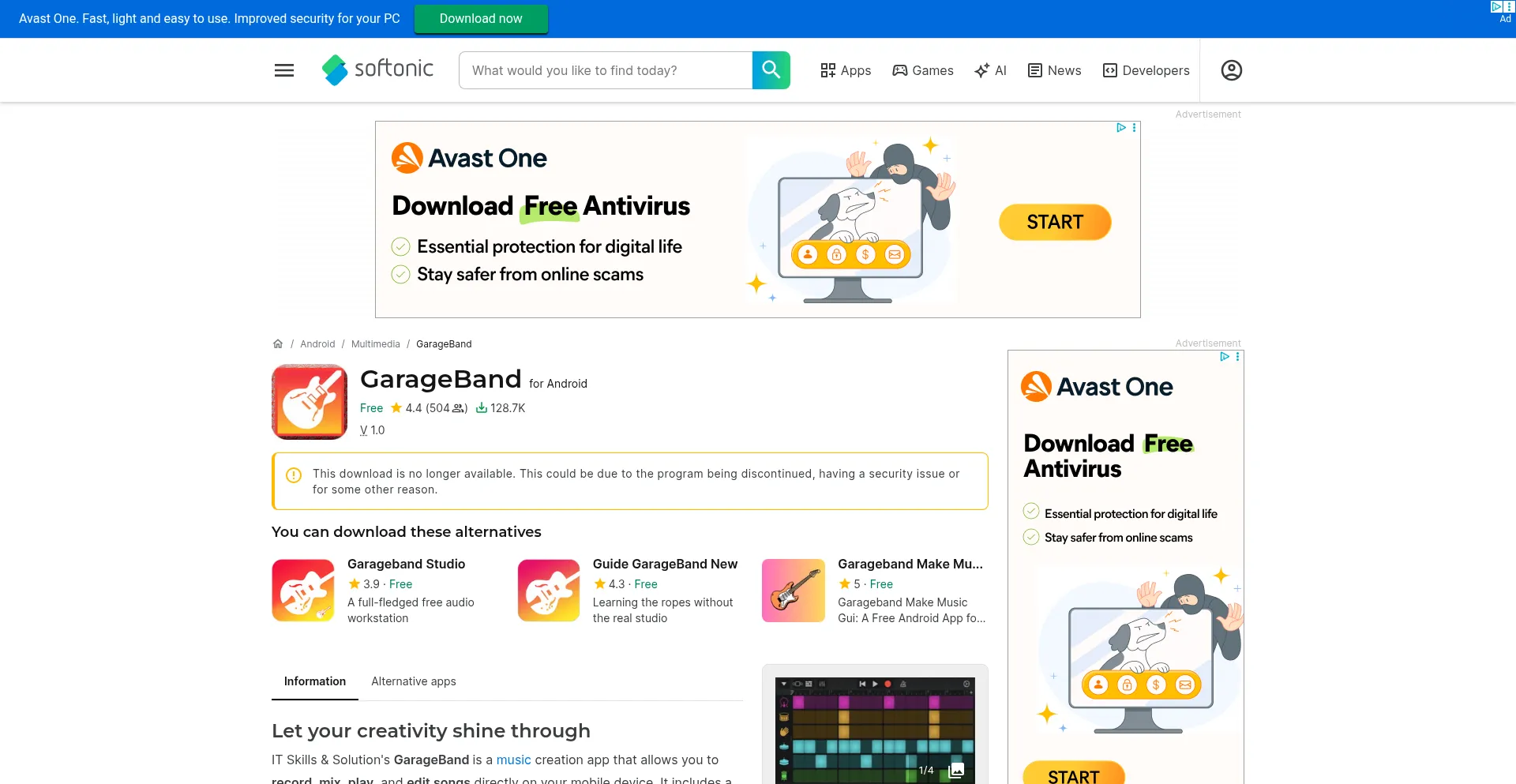This screenshot has width=1516, height=784.
Task: Focus the search input field
Action: (x=606, y=70)
